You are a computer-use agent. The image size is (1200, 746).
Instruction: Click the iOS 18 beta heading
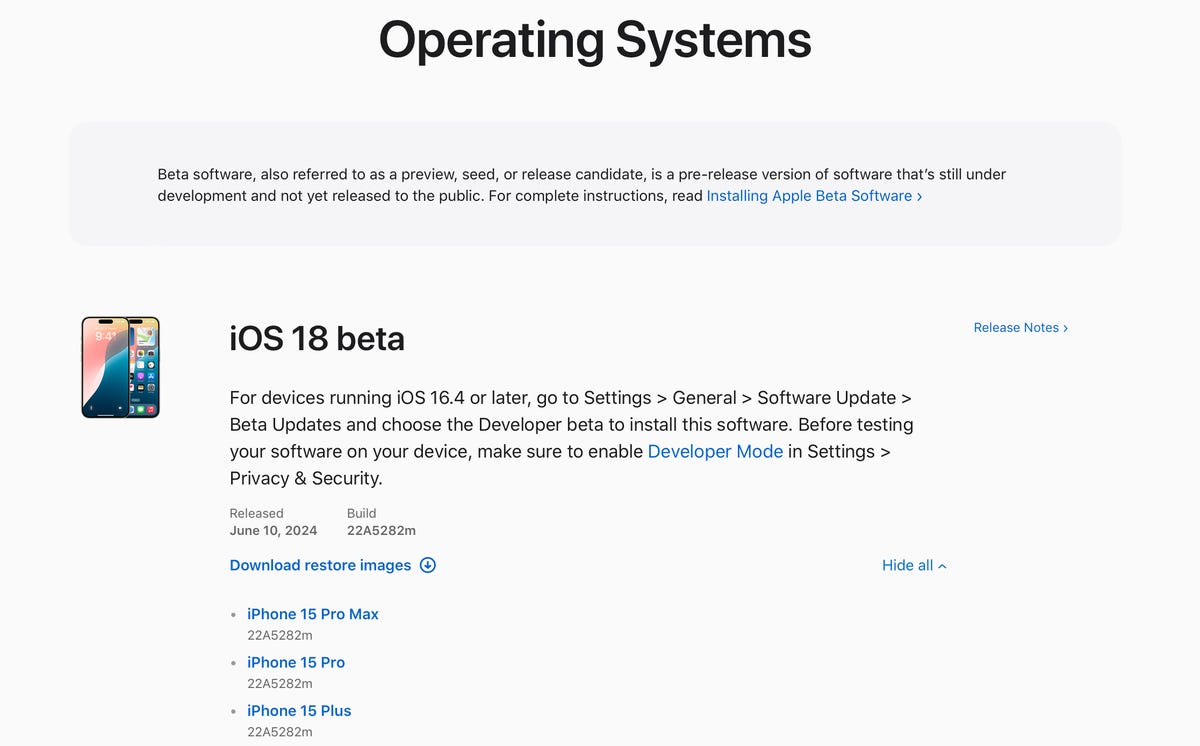(317, 339)
